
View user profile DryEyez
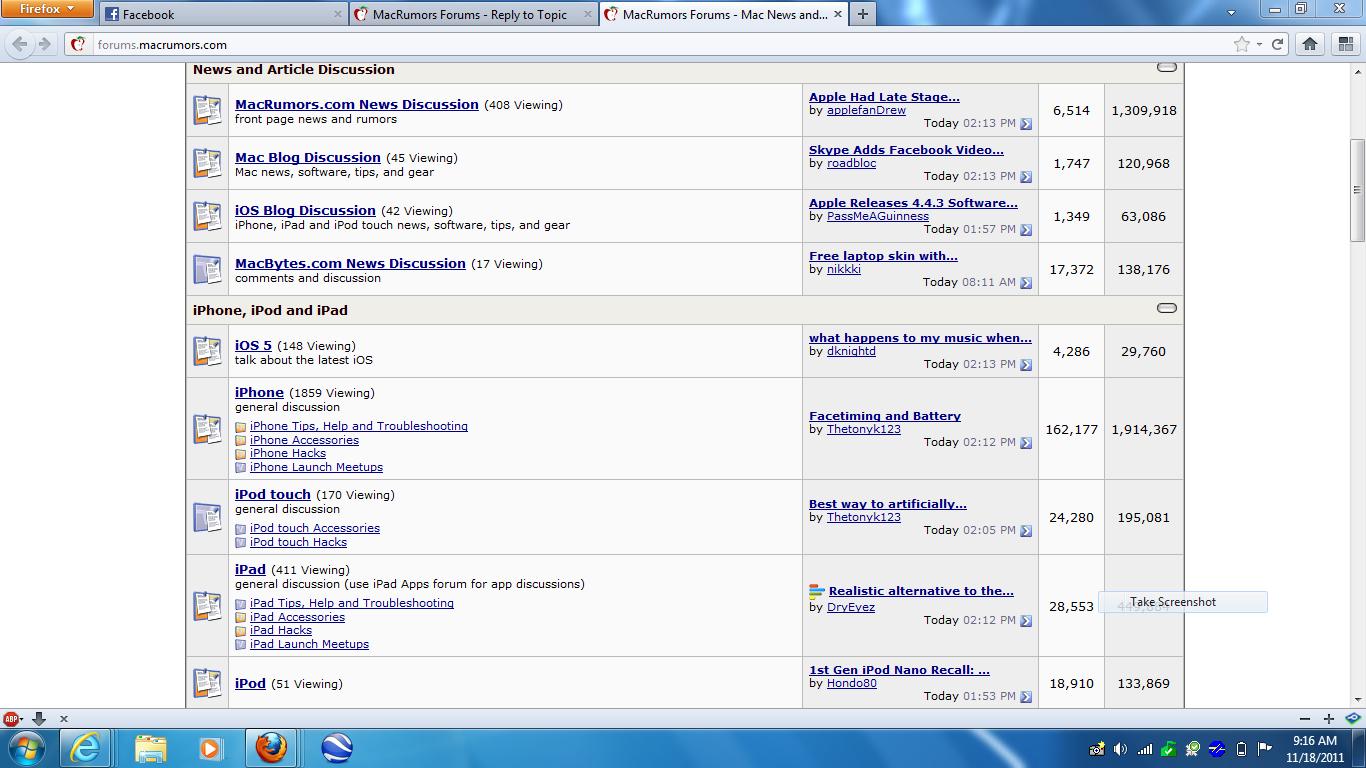pos(851,607)
